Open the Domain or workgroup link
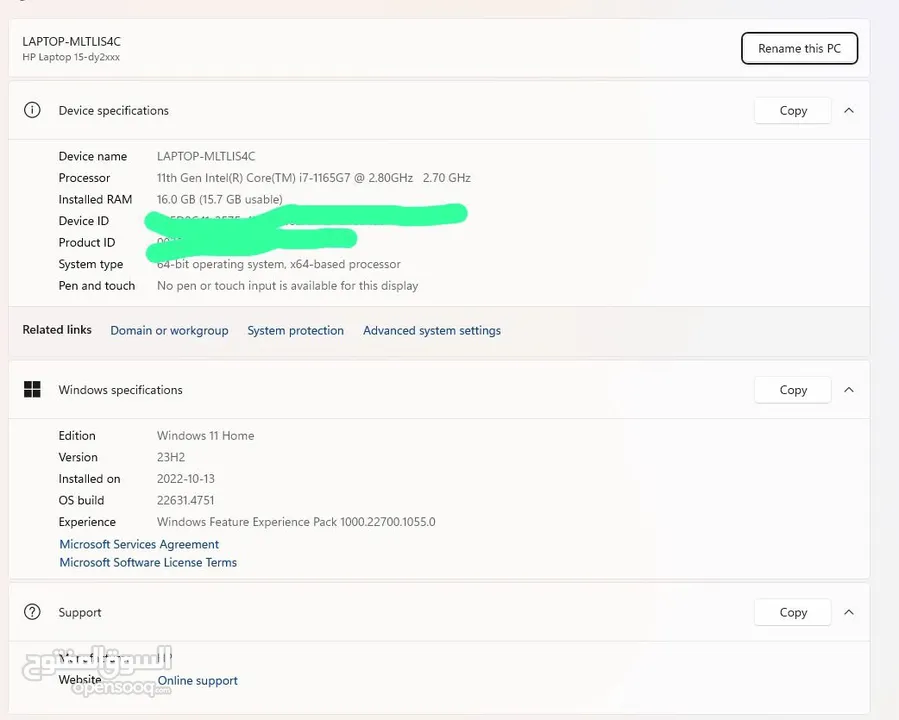The height and width of the screenshot is (720, 899). click(169, 331)
